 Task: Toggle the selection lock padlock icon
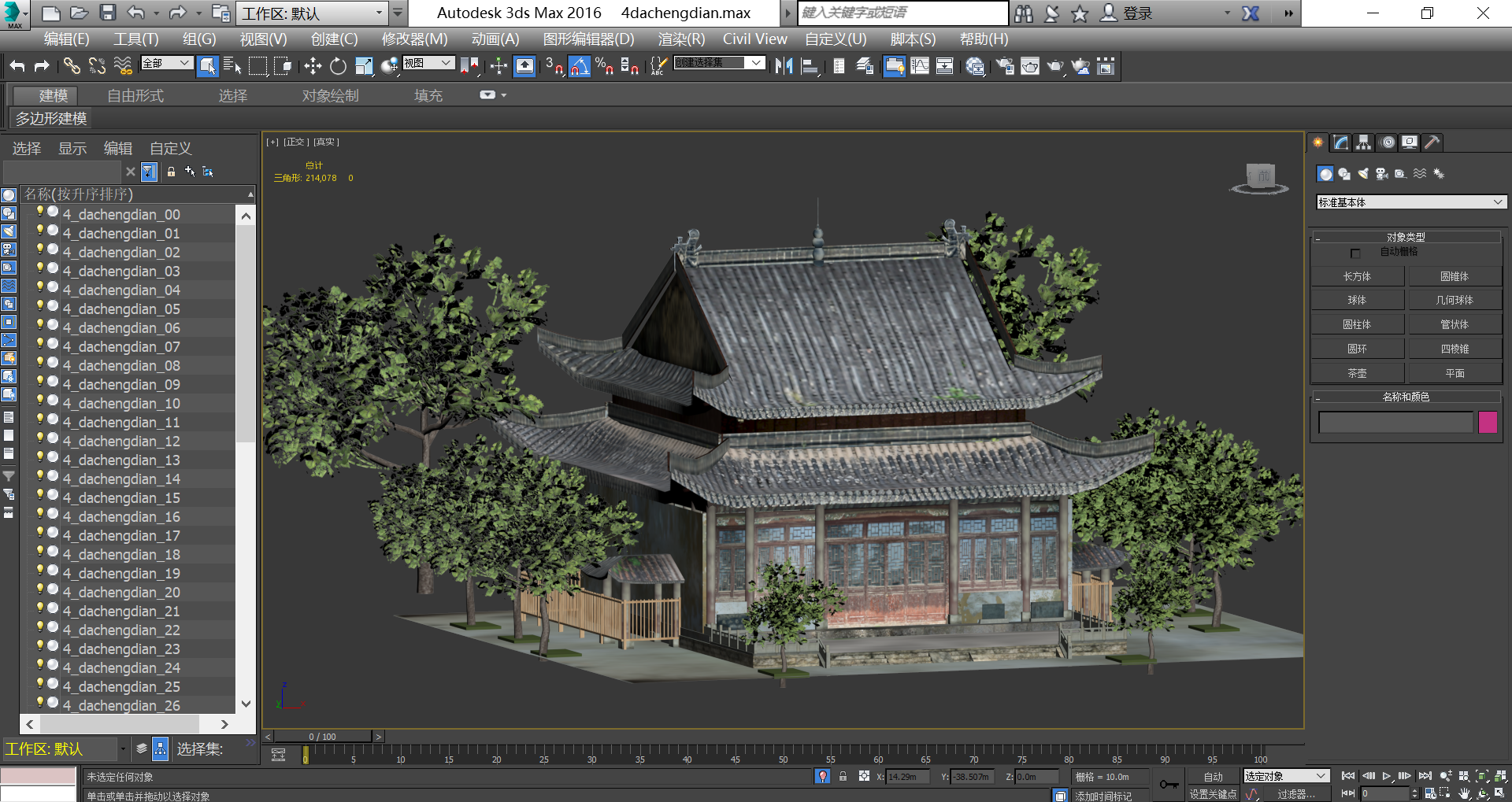coord(843,777)
